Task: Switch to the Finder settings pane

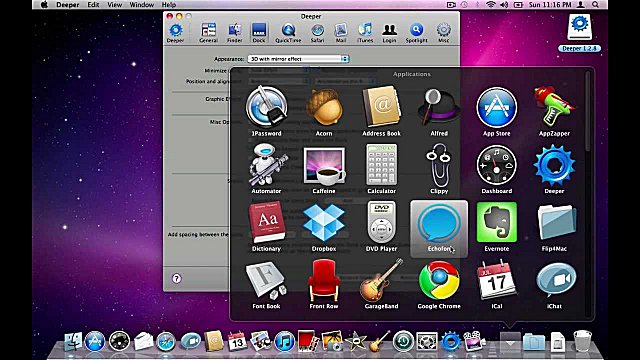Action: pyautogui.click(x=234, y=33)
